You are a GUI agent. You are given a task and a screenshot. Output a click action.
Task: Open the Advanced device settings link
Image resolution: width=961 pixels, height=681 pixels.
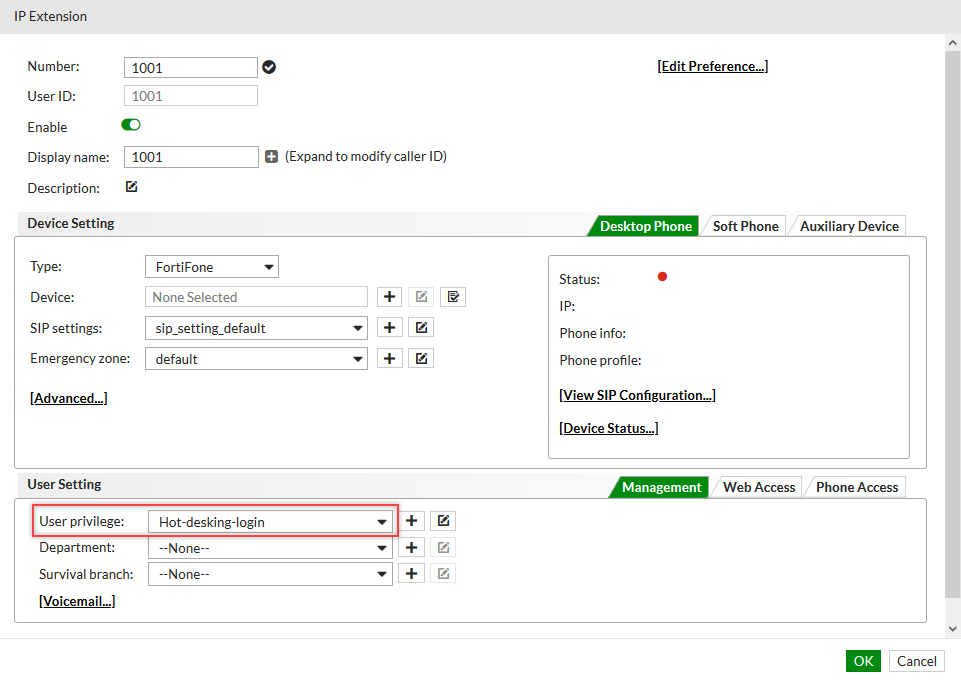pos(69,398)
